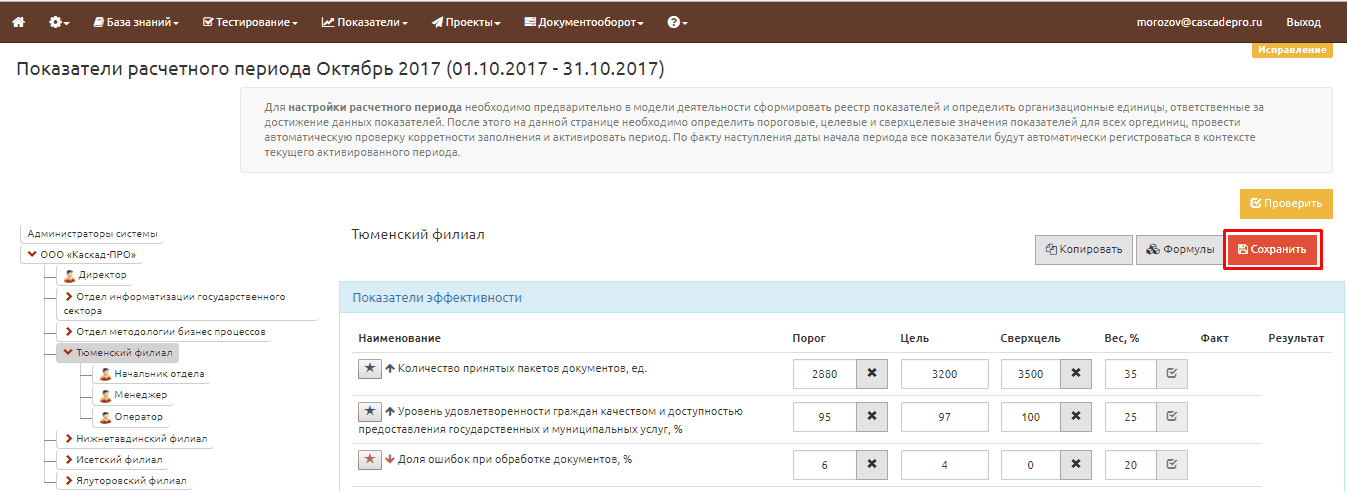Clear Порог value 6 with X
This screenshot has height=492, width=1347.
pyautogui.click(x=871, y=465)
